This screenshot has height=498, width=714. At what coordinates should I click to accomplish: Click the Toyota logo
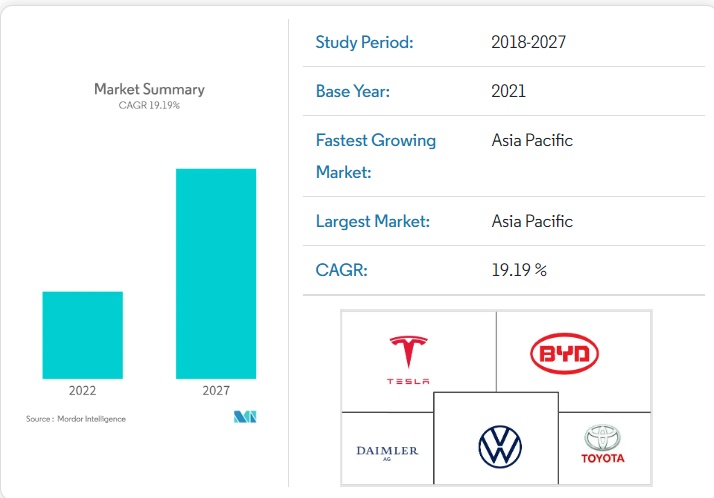click(x=603, y=444)
